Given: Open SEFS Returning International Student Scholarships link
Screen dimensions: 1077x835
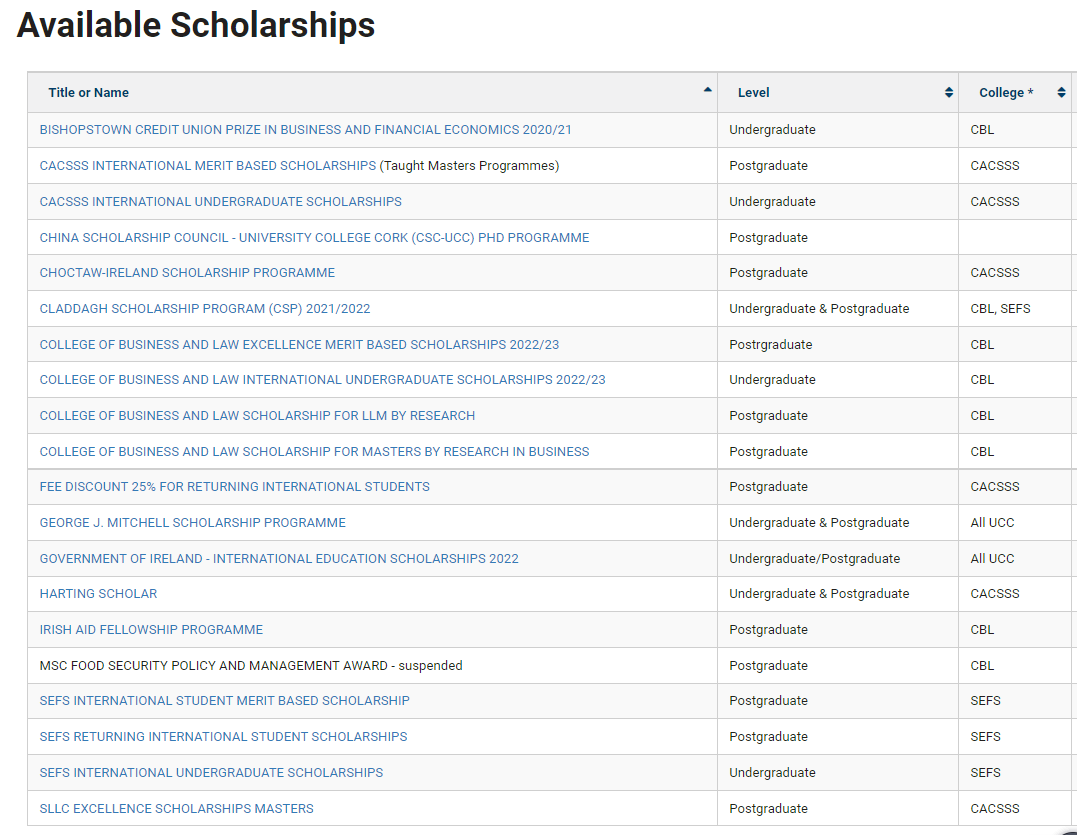Looking at the screenshot, I should 223,737.
